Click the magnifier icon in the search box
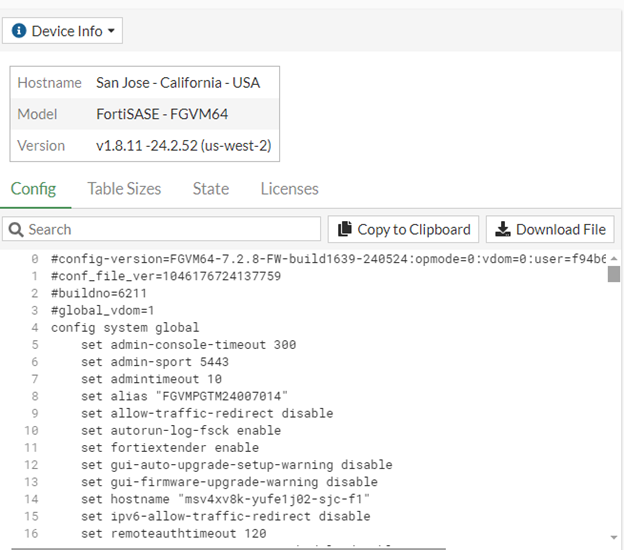 [x=16, y=229]
